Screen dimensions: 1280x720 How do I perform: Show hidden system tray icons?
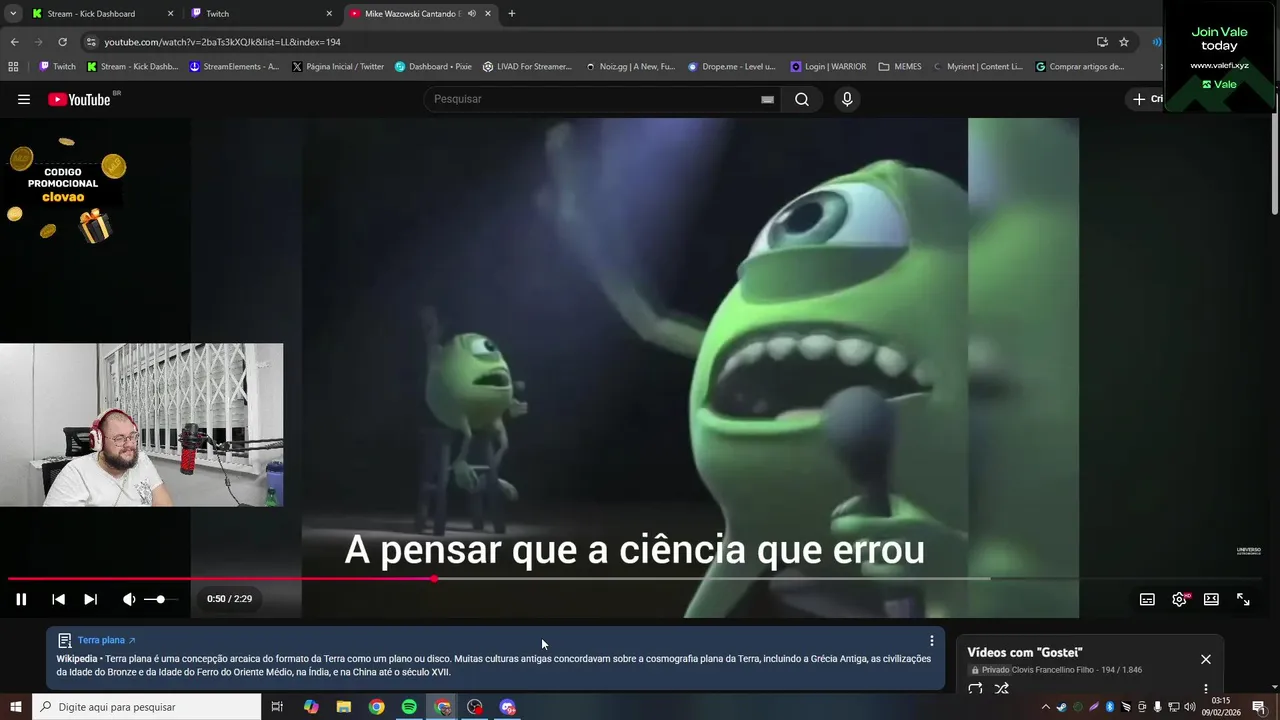1046,707
